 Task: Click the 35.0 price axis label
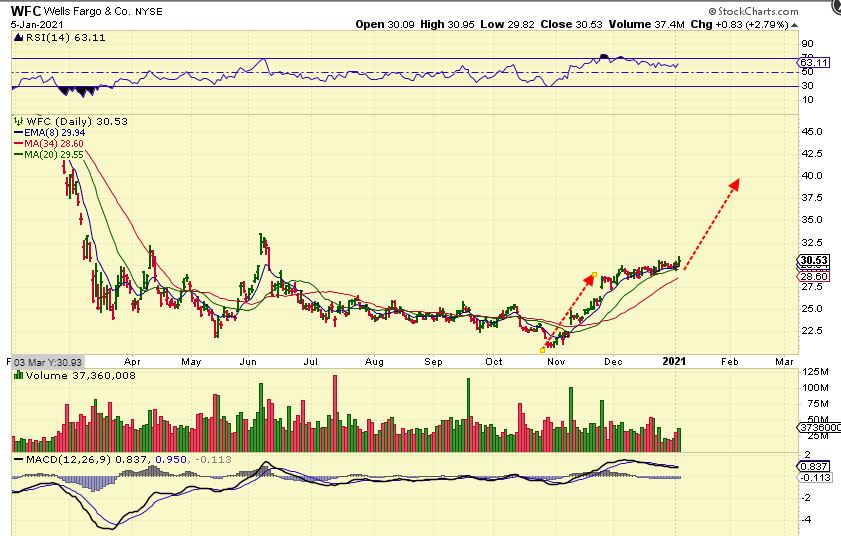812,219
